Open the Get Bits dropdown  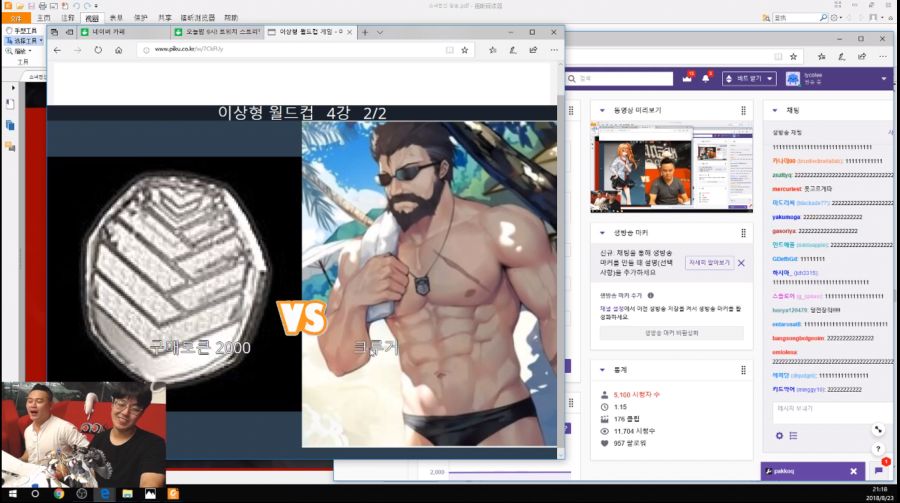(749, 79)
